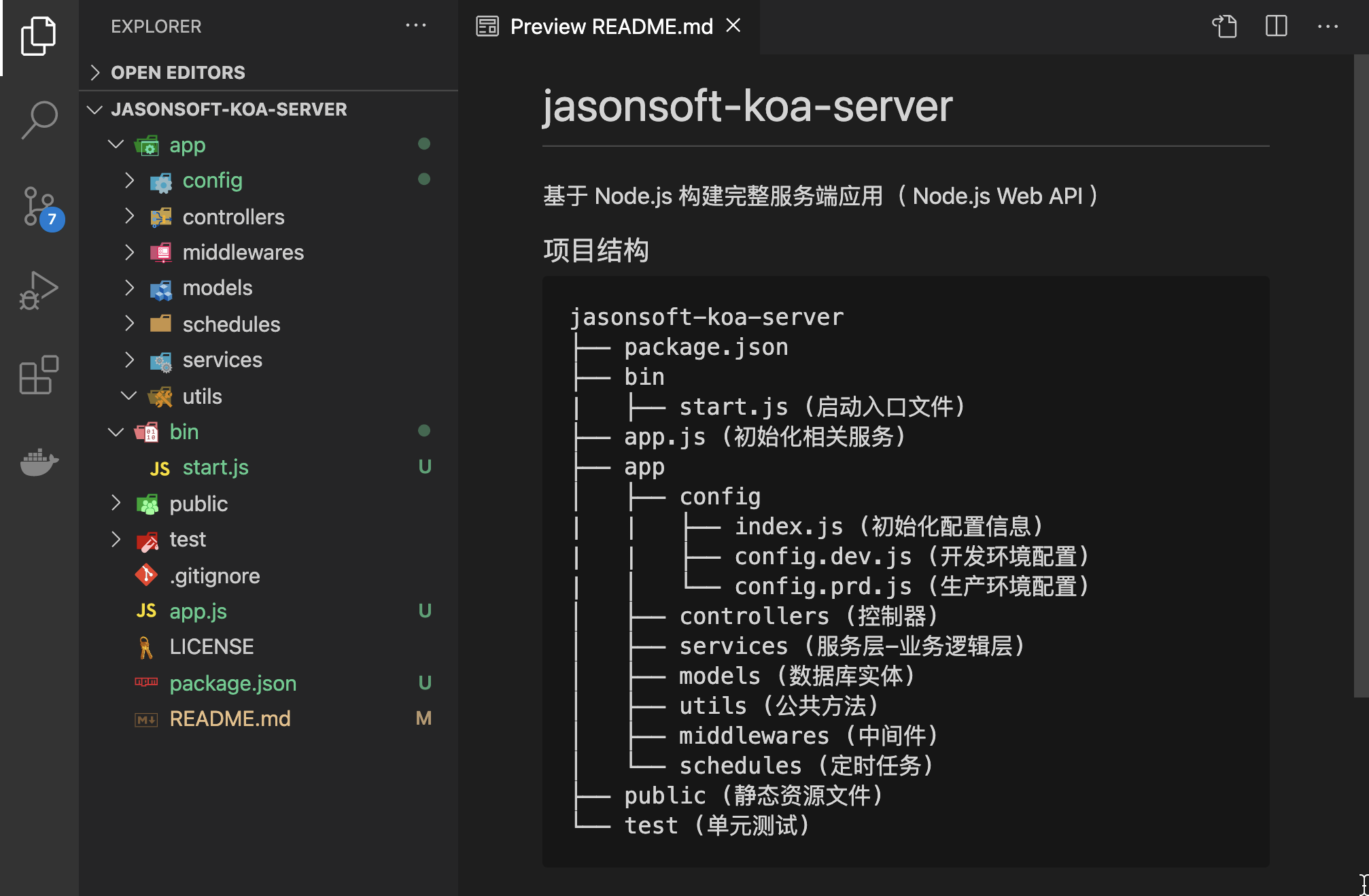The width and height of the screenshot is (1369, 896).
Task: Open the Search view in activity bar
Action: pyautogui.click(x=39, y=120)
